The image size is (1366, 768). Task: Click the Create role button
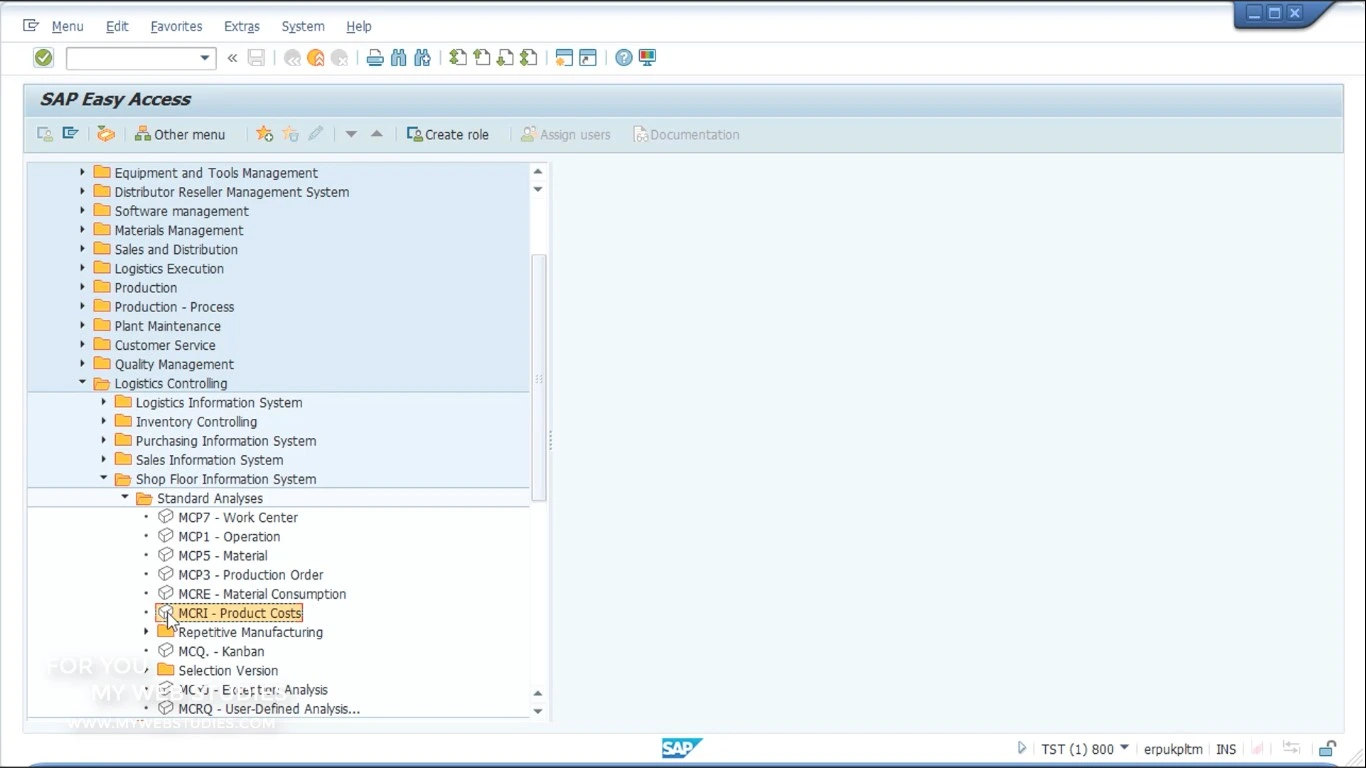point(448,134)
